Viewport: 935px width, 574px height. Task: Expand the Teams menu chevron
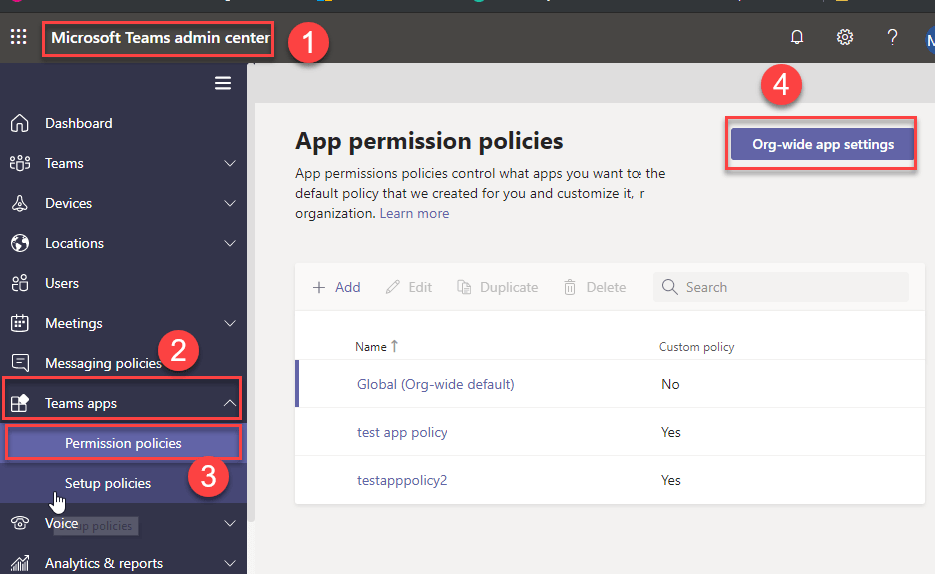coord(230,163)
